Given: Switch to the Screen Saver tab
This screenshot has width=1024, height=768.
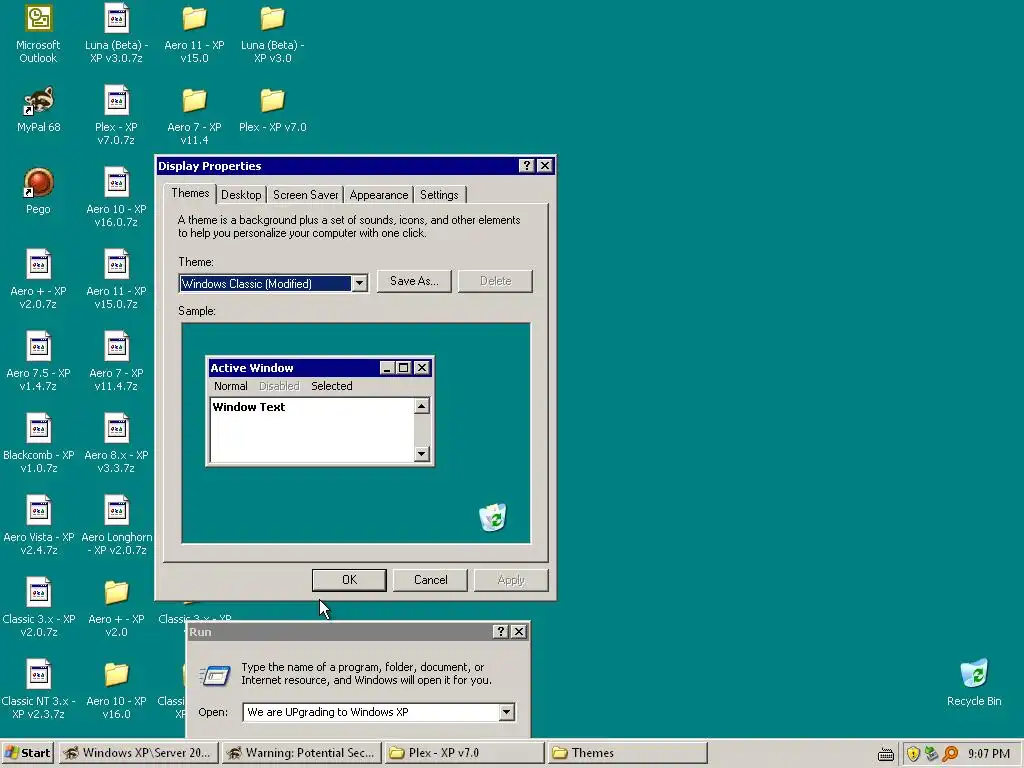Looking at the screenshot, I should click(x=306, y=195).
